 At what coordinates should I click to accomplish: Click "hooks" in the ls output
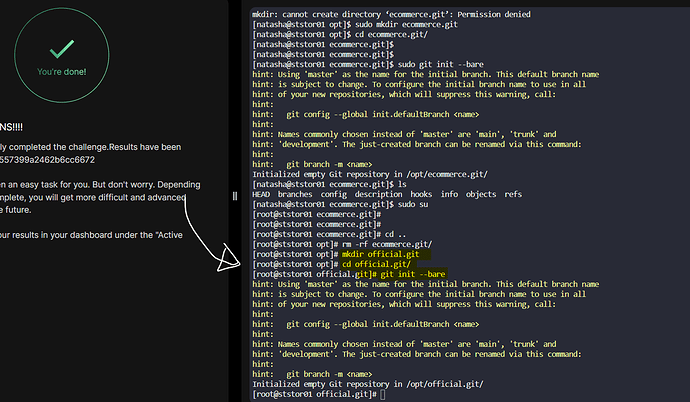421,194
